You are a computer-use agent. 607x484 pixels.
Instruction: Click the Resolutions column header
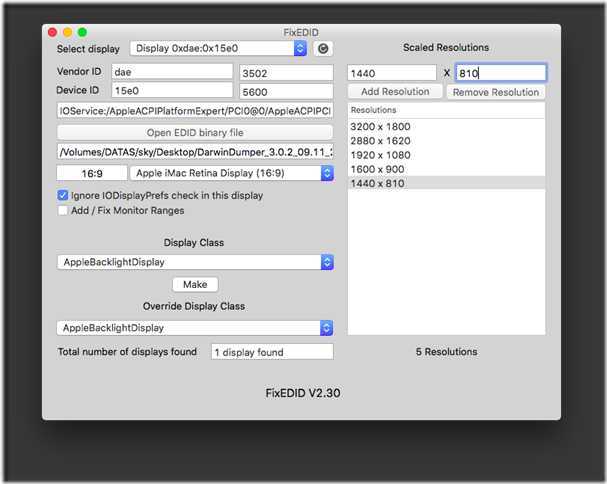(x=446, y=110)
